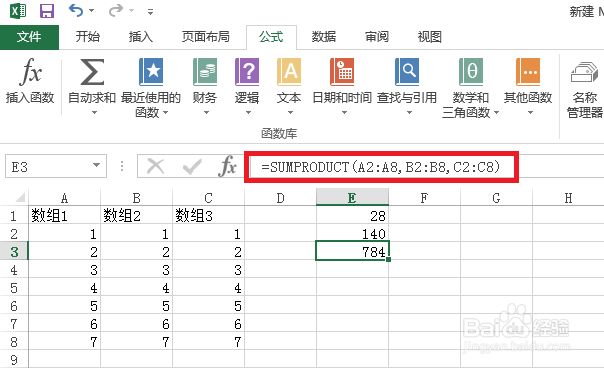The width and height of the screenshot is (604, 368).
Task: Click cell C5 with value 4
Action: point(208,287)
